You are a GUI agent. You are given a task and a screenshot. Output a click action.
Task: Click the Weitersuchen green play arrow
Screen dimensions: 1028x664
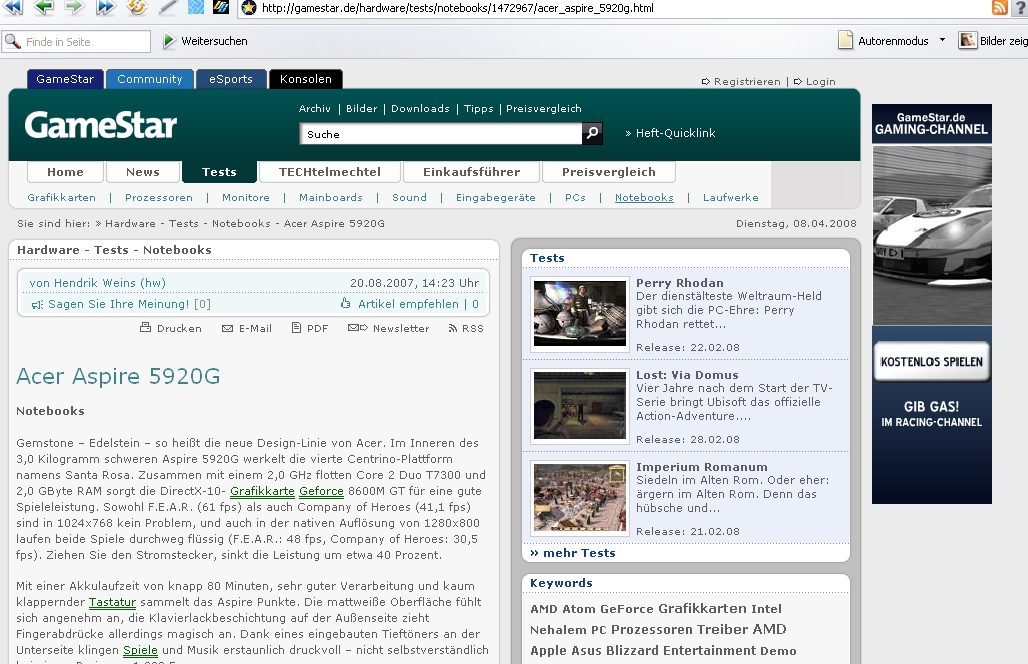pos(169,41)
